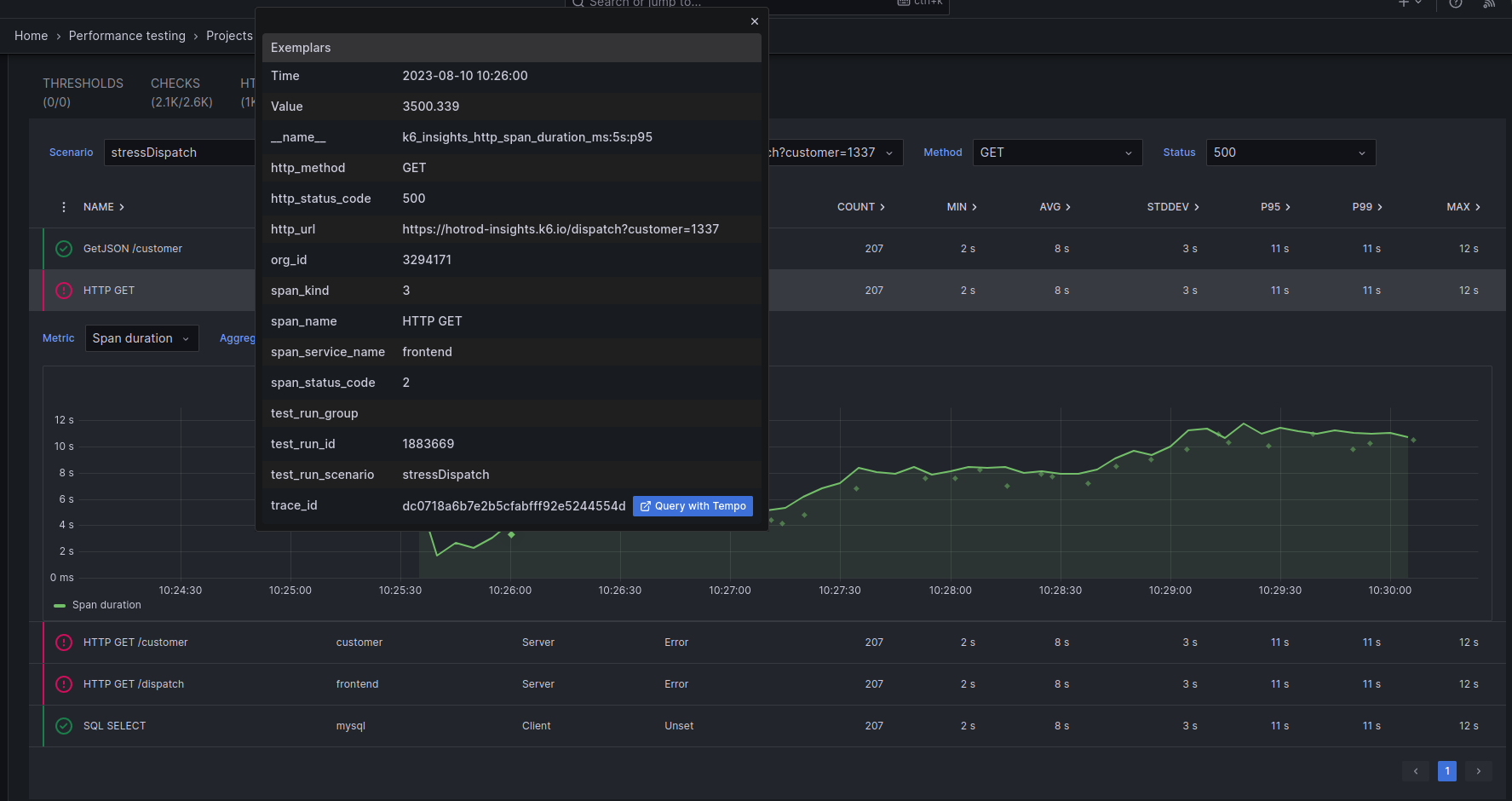The height and width of the screenshot is (801, 1512).
Task: Go to next page using the right arrow
Action: pos(1478,770)
